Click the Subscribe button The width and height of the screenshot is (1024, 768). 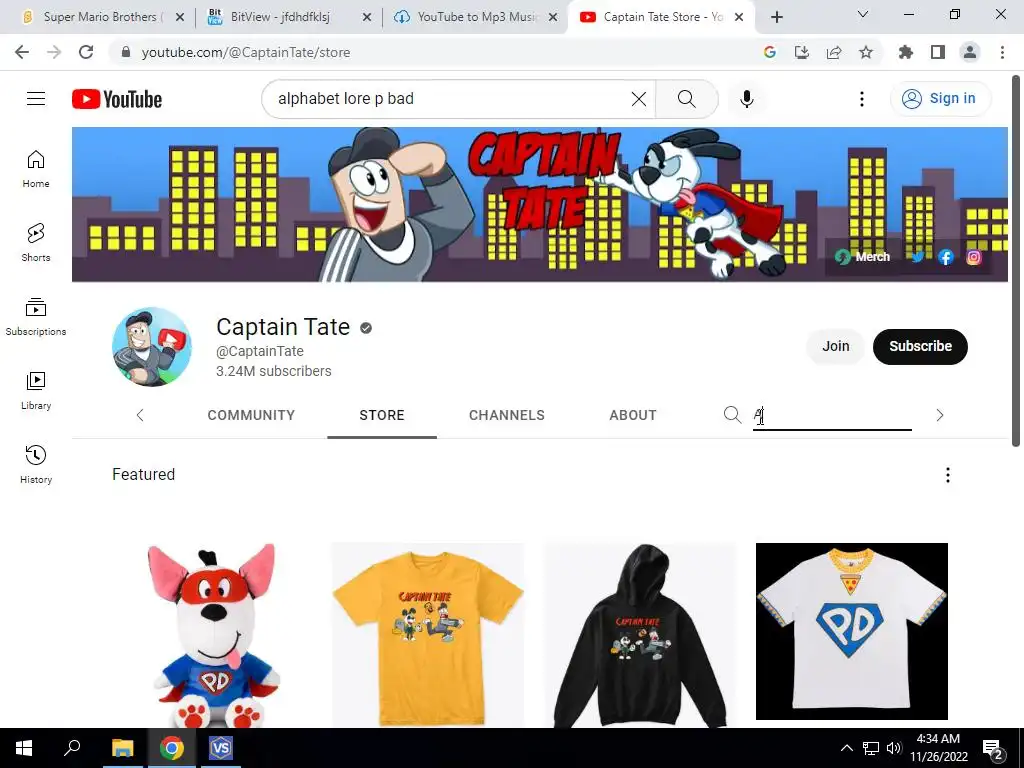click(920, 346)
